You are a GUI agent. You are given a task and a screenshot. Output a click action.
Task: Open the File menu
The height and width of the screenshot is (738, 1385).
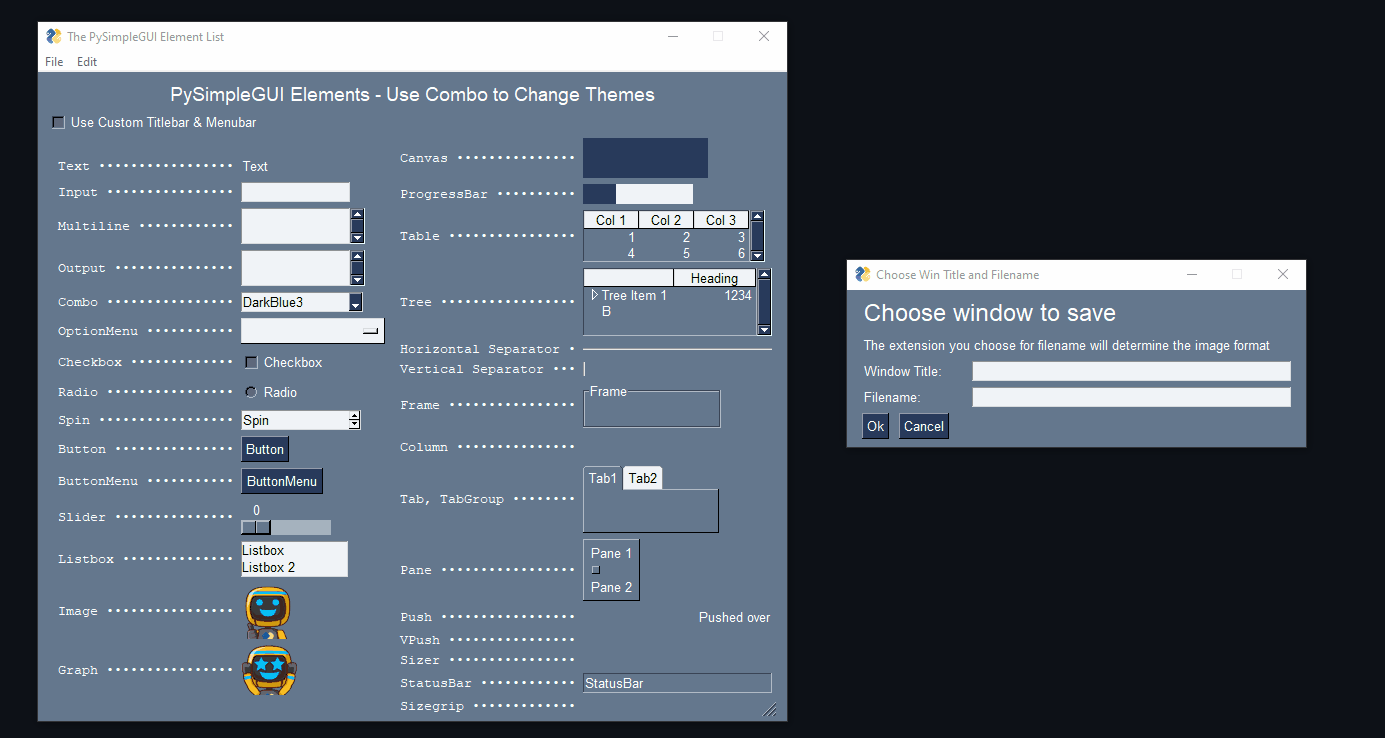pyautogui.click(x=54, y=62)
